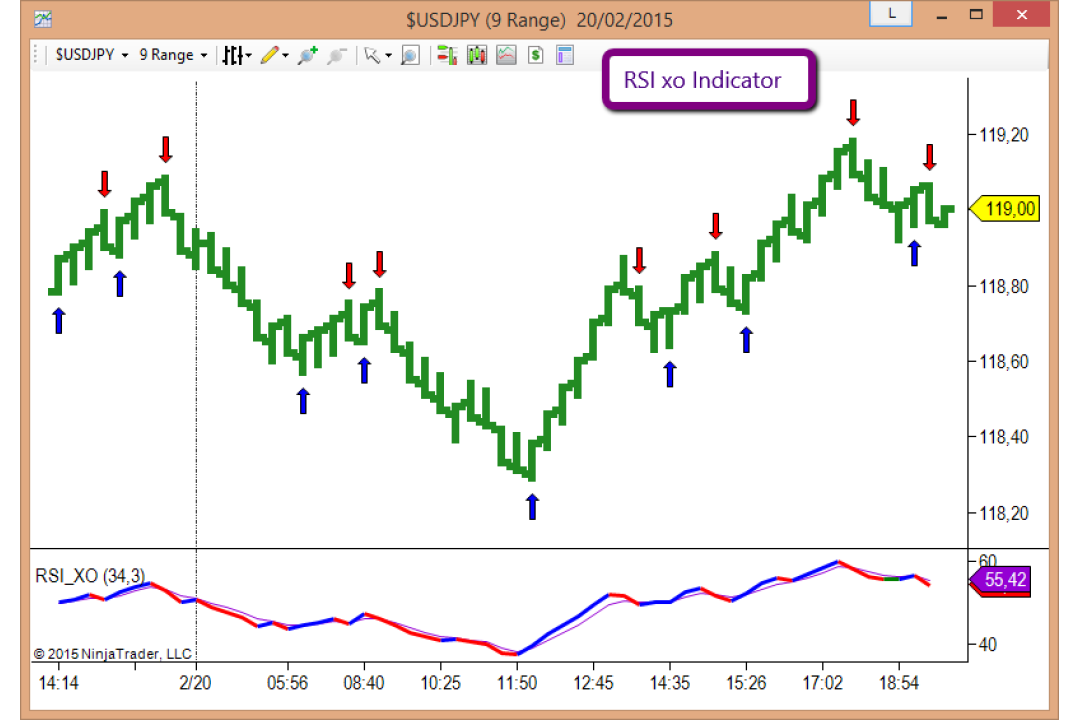The height and width of the screenshot is (720, 1080).
Task: Open the Strategies dollar sign icon
Action: click(x=536, y=55)
